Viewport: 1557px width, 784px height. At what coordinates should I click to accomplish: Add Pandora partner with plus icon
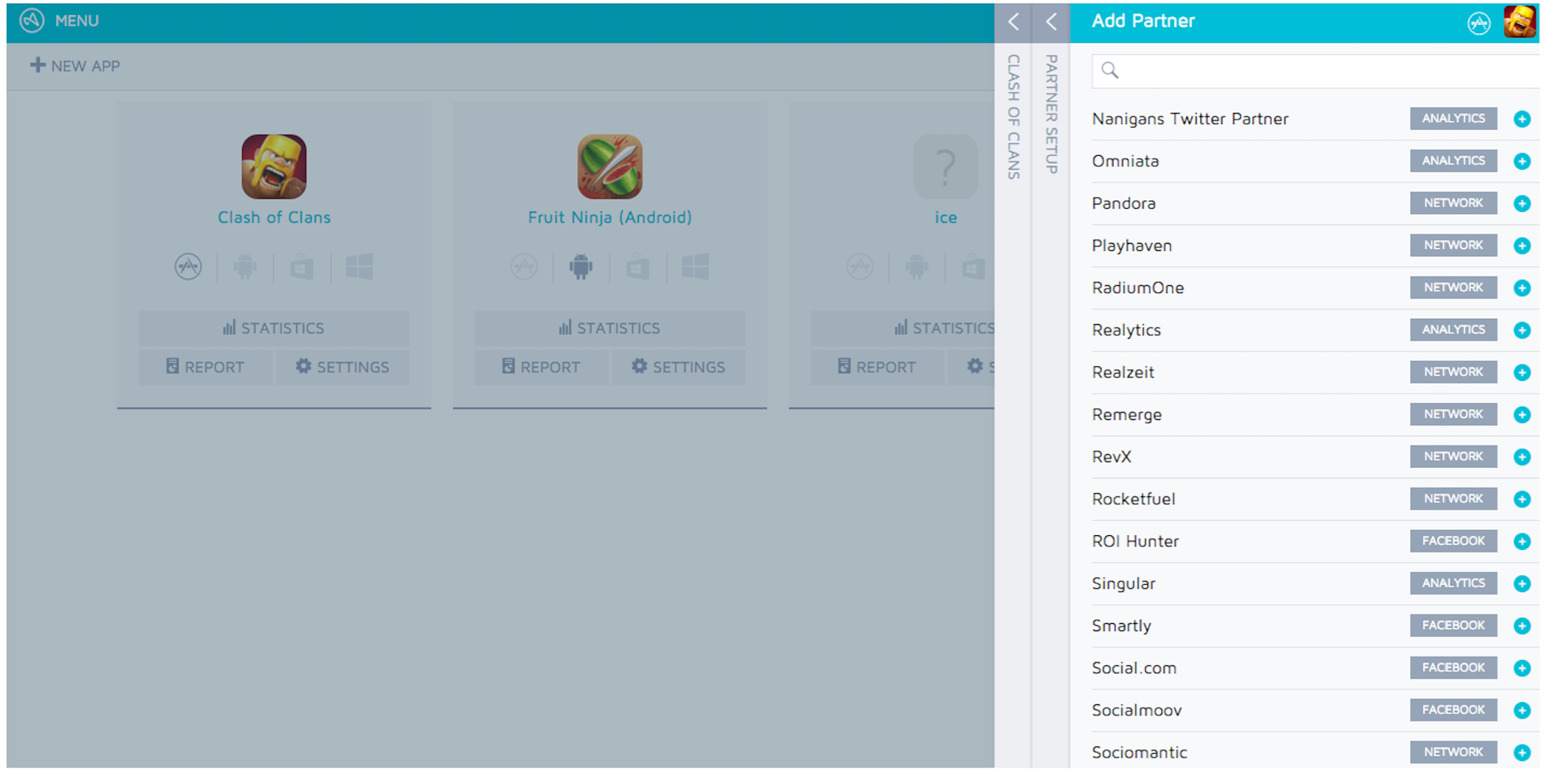pos(1522,203)
